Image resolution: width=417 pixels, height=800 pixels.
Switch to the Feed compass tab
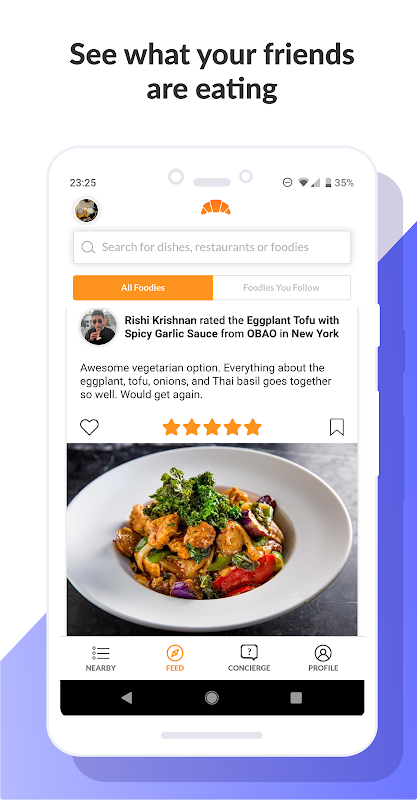point(175,659)
